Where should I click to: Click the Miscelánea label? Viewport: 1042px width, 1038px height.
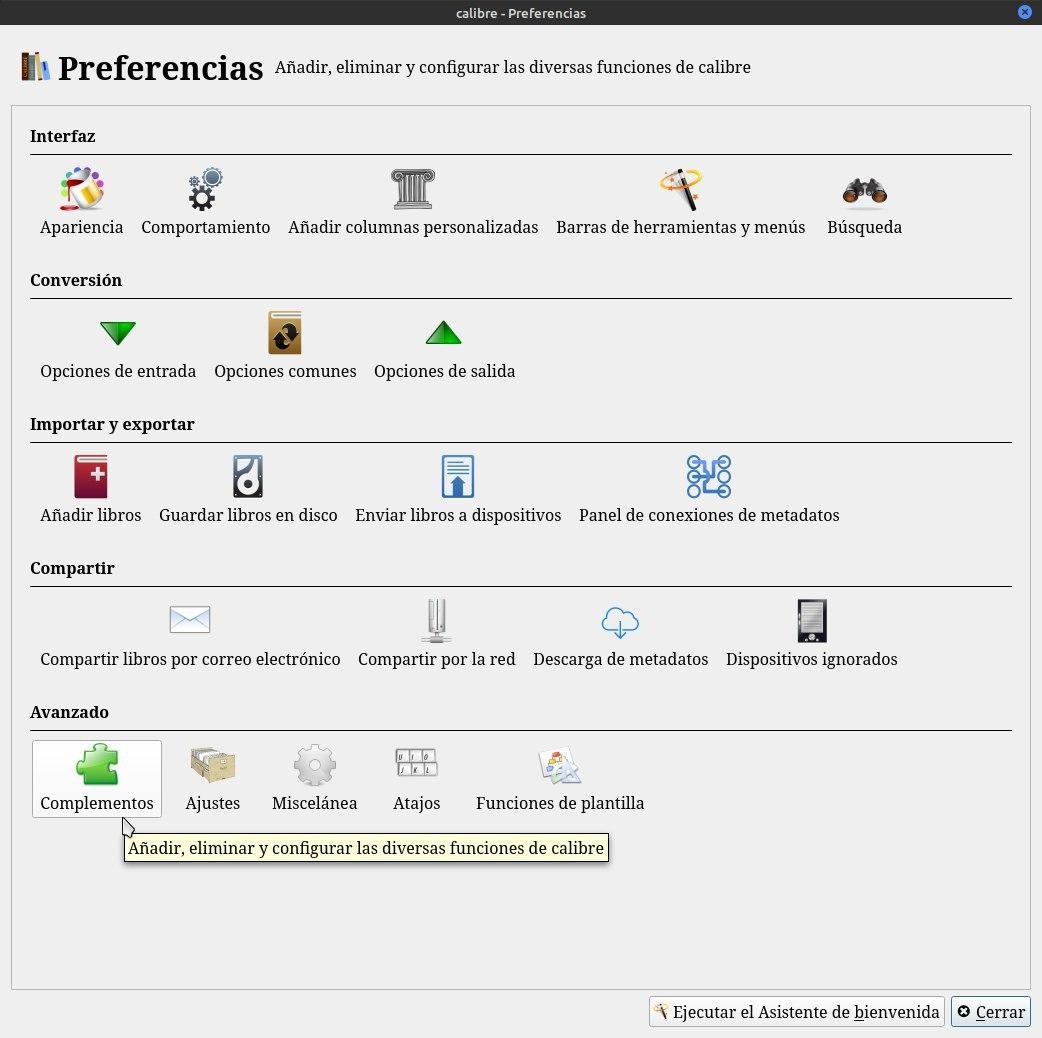[314, 803]
